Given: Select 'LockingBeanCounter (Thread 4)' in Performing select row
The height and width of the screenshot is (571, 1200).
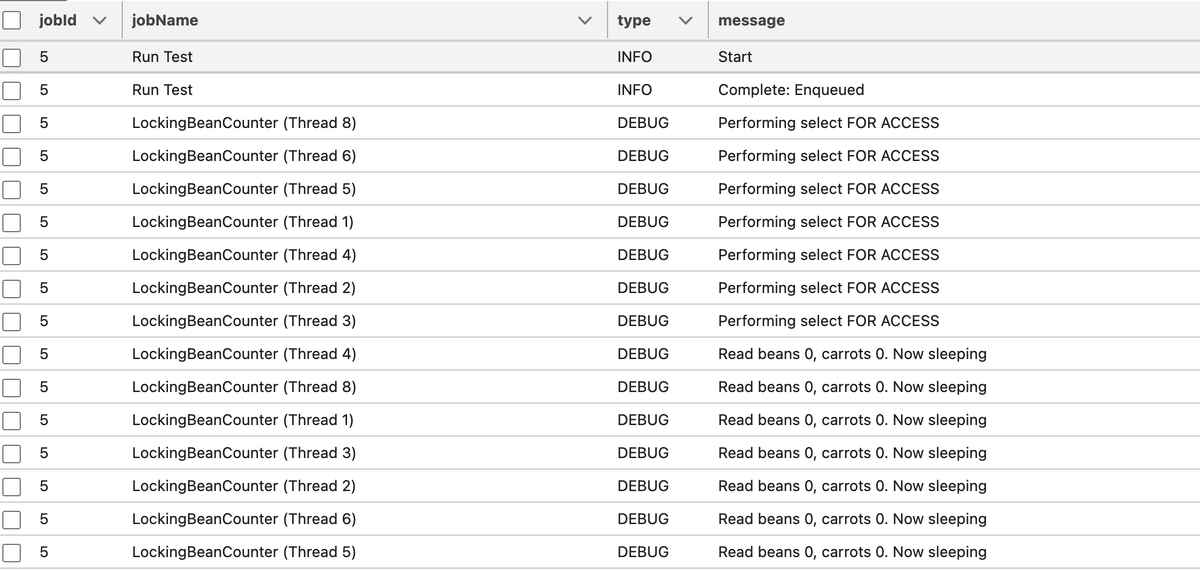Looking at the screenshot, I should point(244,255).
